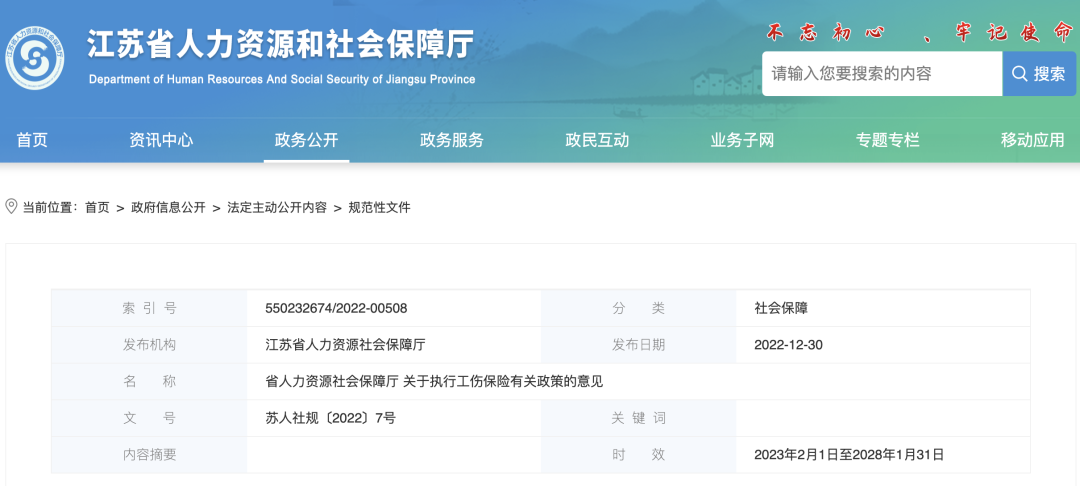
Task: Click the 关键词 label cell
Action: tap(638, 418)
